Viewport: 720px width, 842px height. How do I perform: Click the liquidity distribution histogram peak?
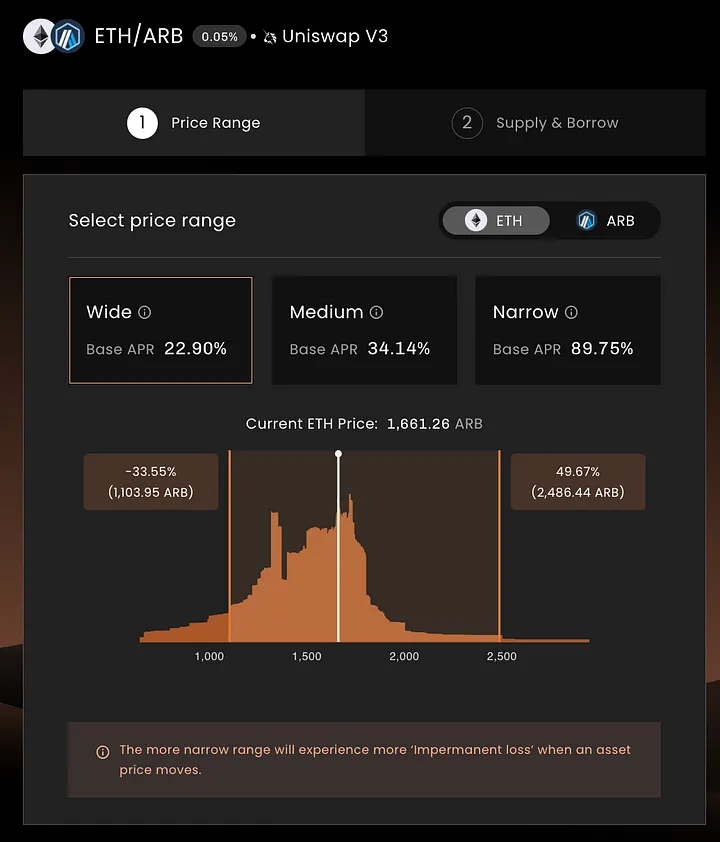pyautogui.click(x=351, y=505)
